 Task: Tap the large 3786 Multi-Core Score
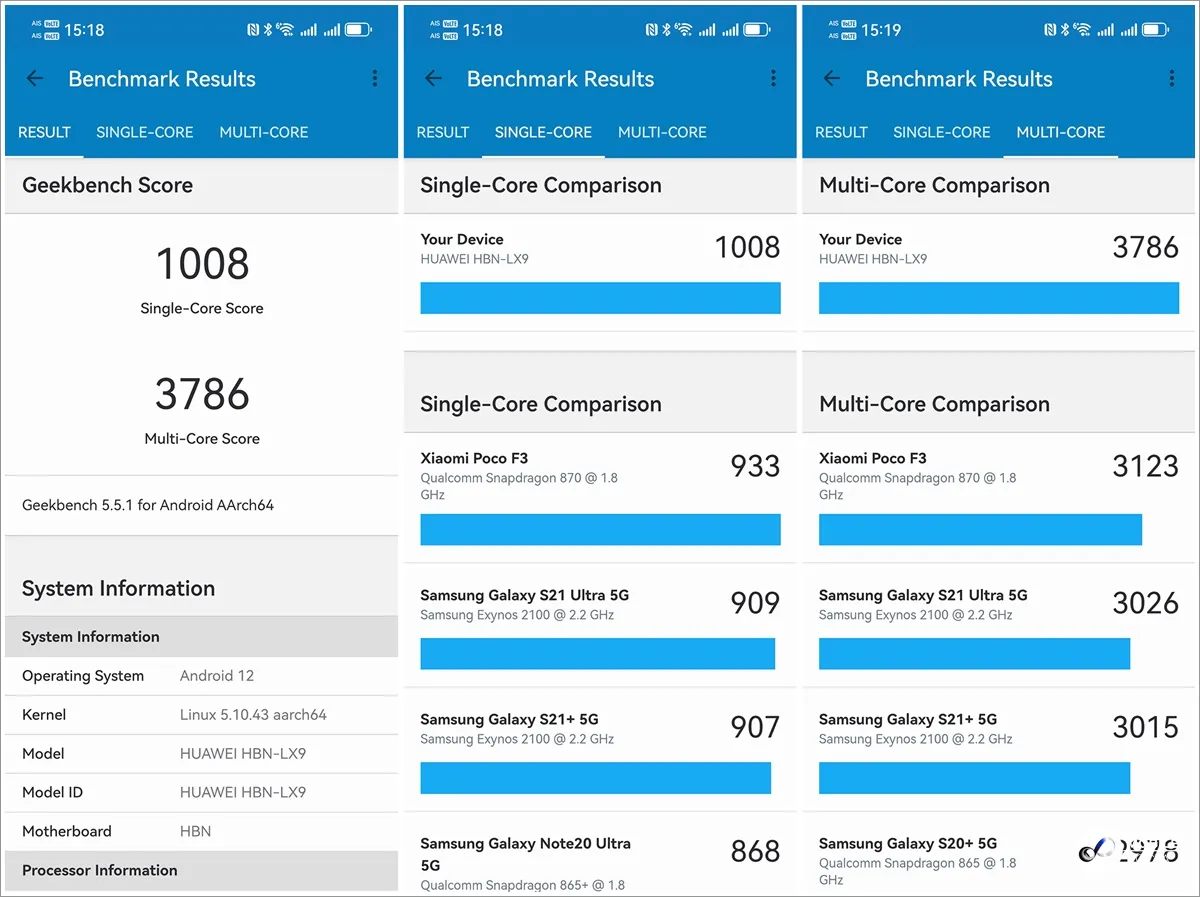tap(202, 394)
